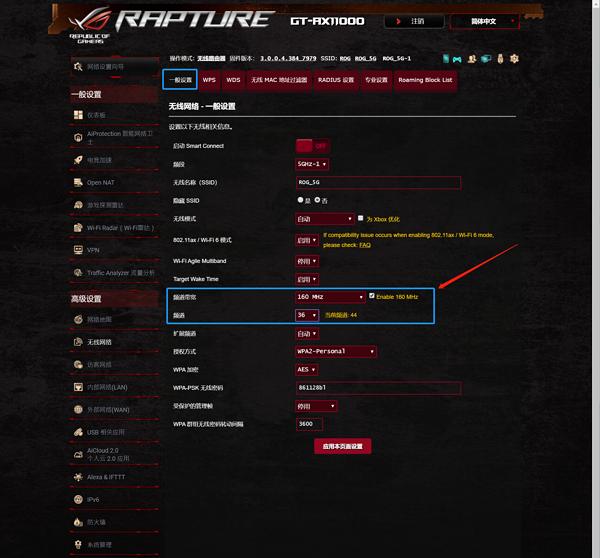Open the Traffic Analyzer sidebar icon
The image size is (600, 558).
[x=78, y=272]
